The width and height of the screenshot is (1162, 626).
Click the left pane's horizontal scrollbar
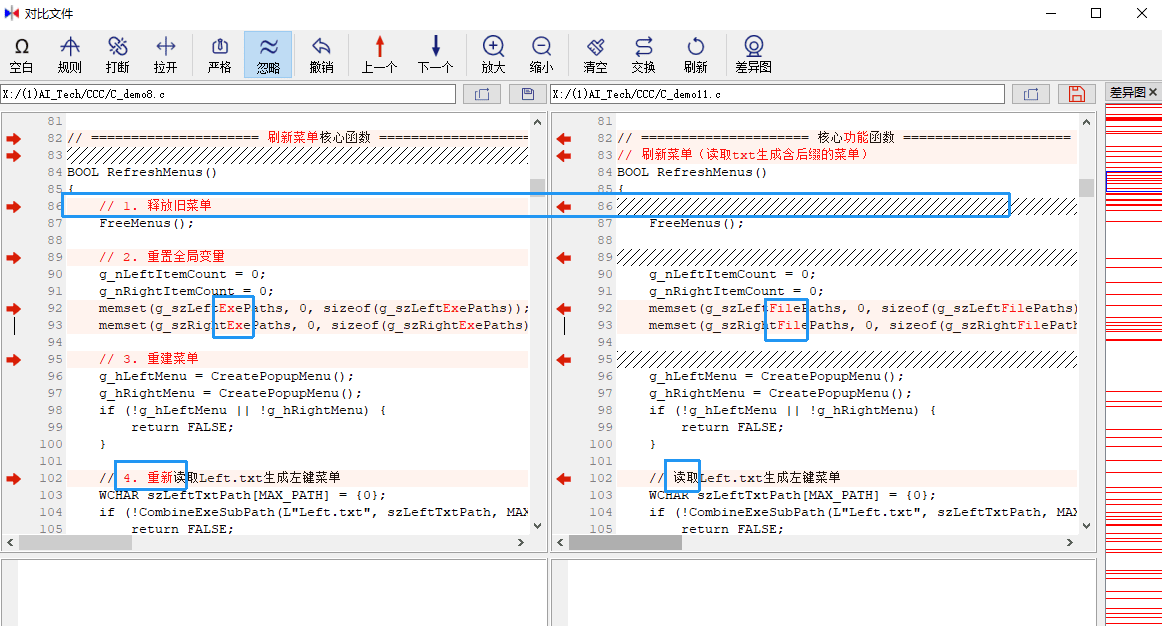point(270,543)
